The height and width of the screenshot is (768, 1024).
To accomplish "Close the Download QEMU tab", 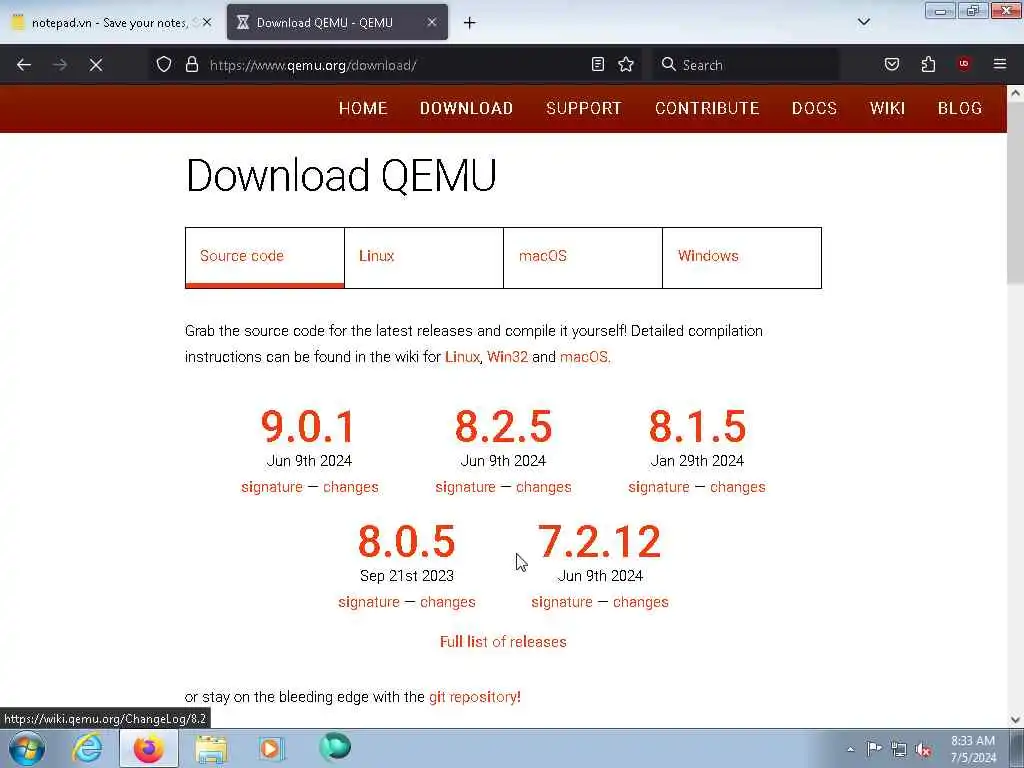I will pos(432,22).
